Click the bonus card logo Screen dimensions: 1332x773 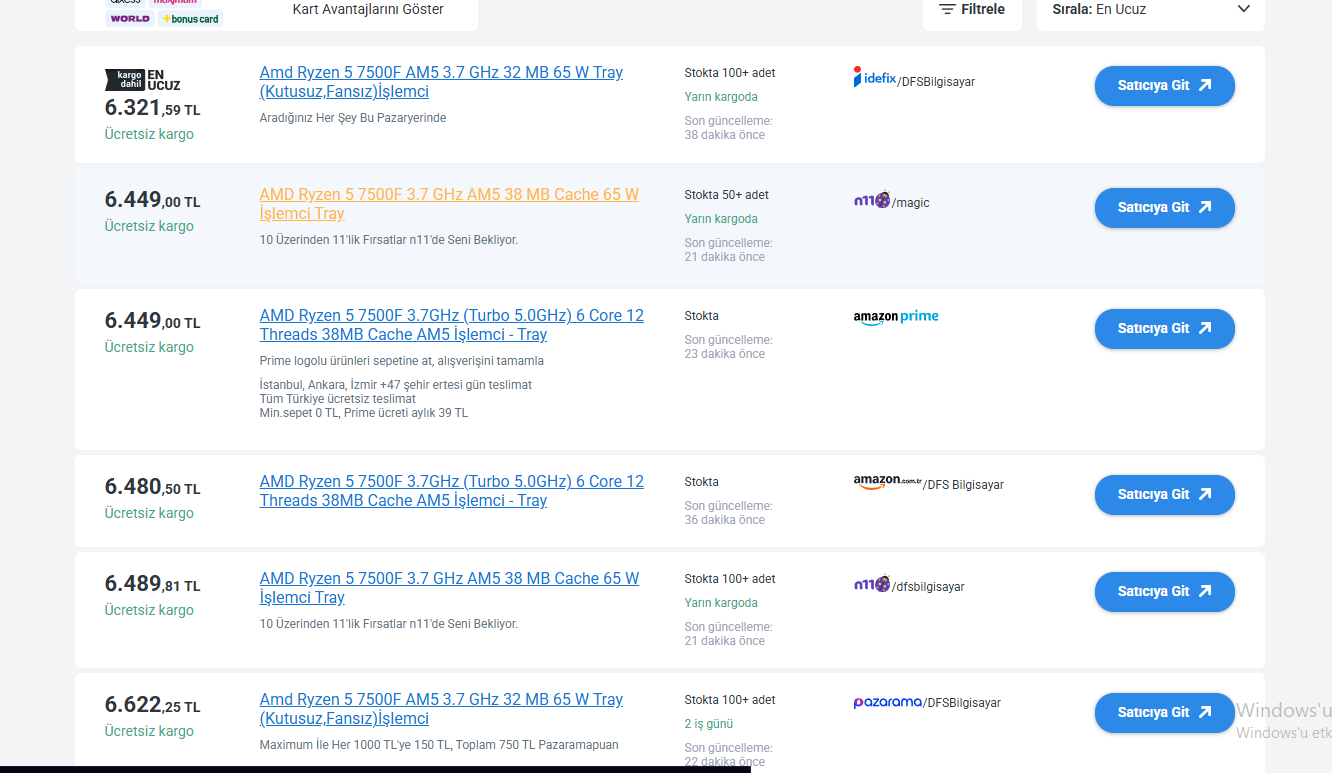tap(190, 18)
